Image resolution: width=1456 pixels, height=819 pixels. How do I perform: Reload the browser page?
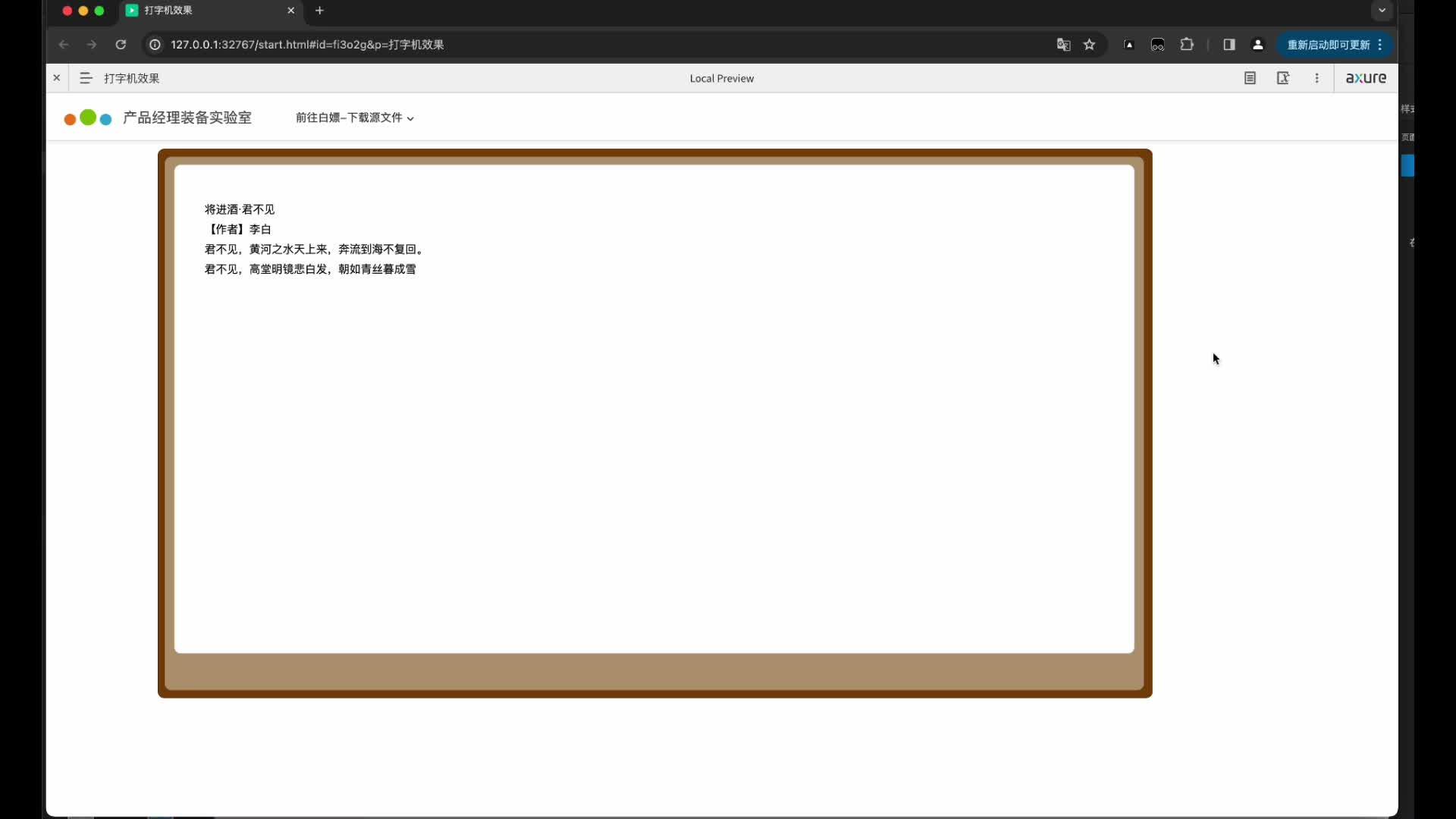(121, 45)
